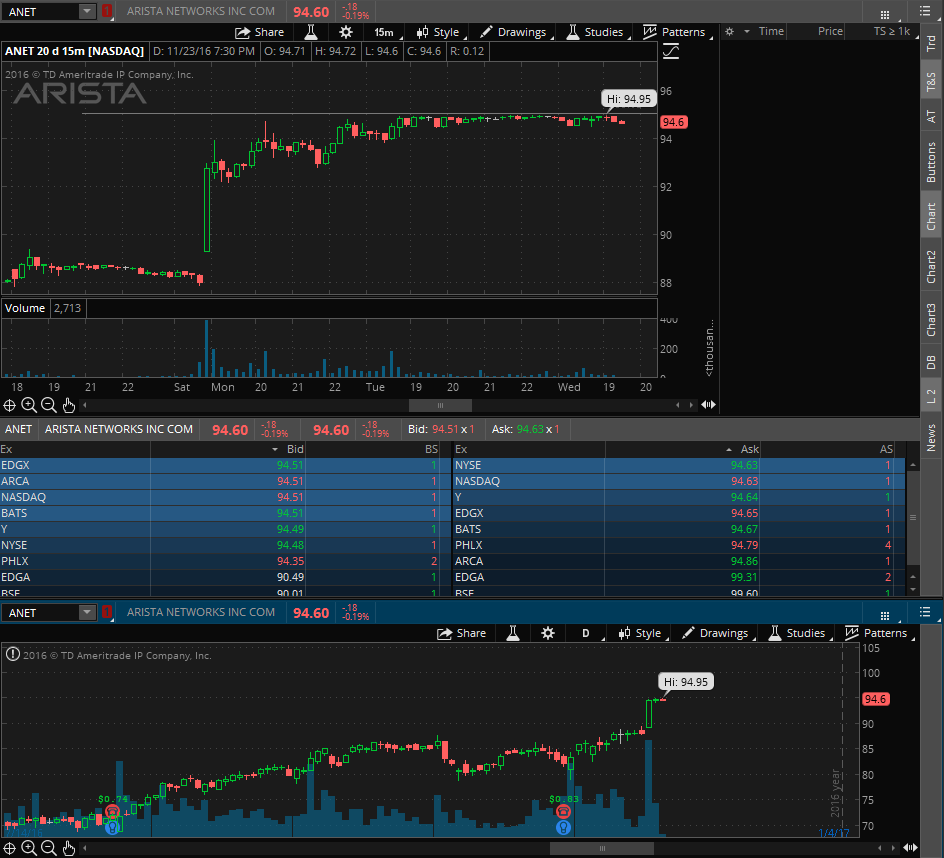Select NYSE ask row 94.63
This screenshot has height=858, width=944.
pyautogui.click(x=680, y=465)
